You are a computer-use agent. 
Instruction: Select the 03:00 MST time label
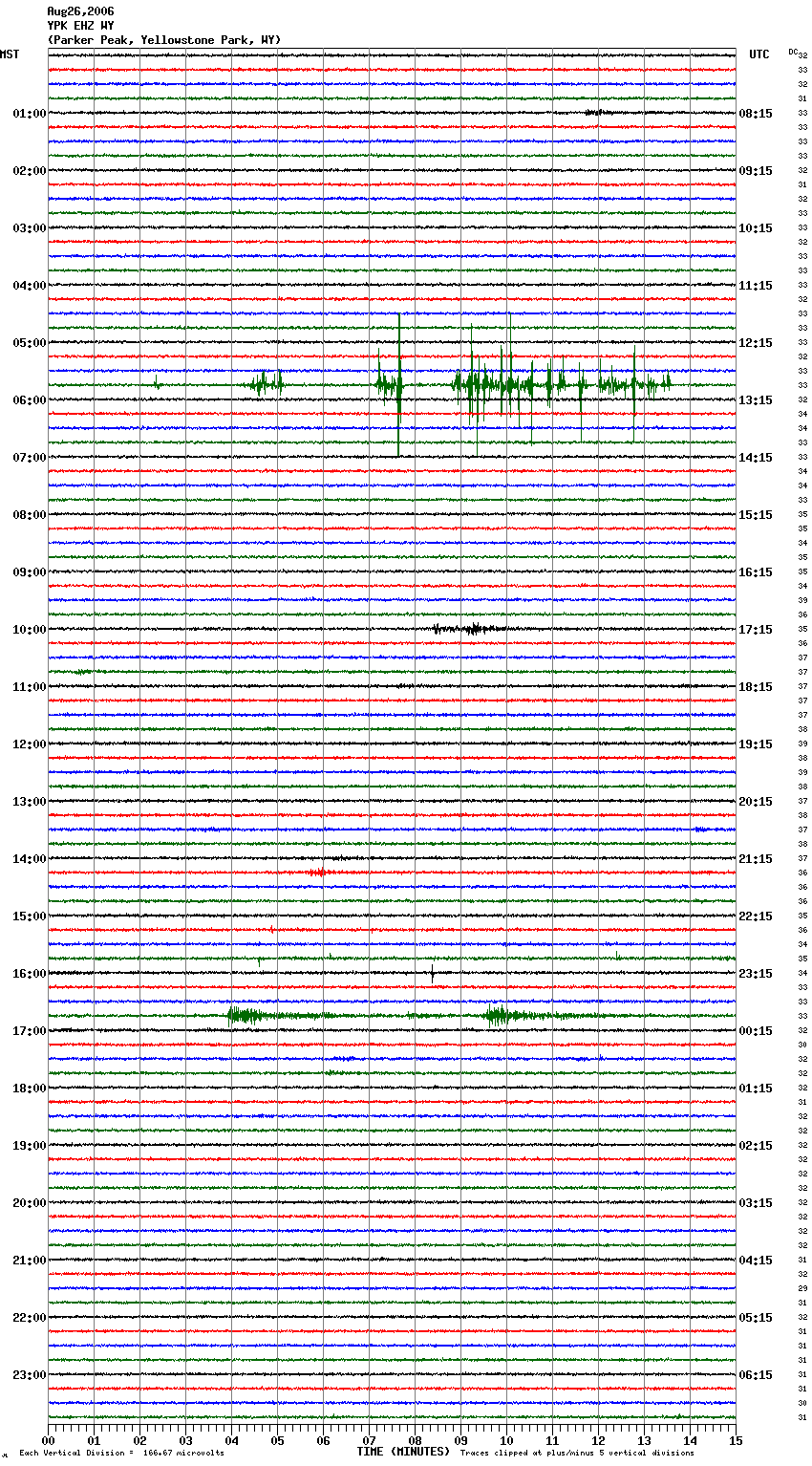[30, 228]
